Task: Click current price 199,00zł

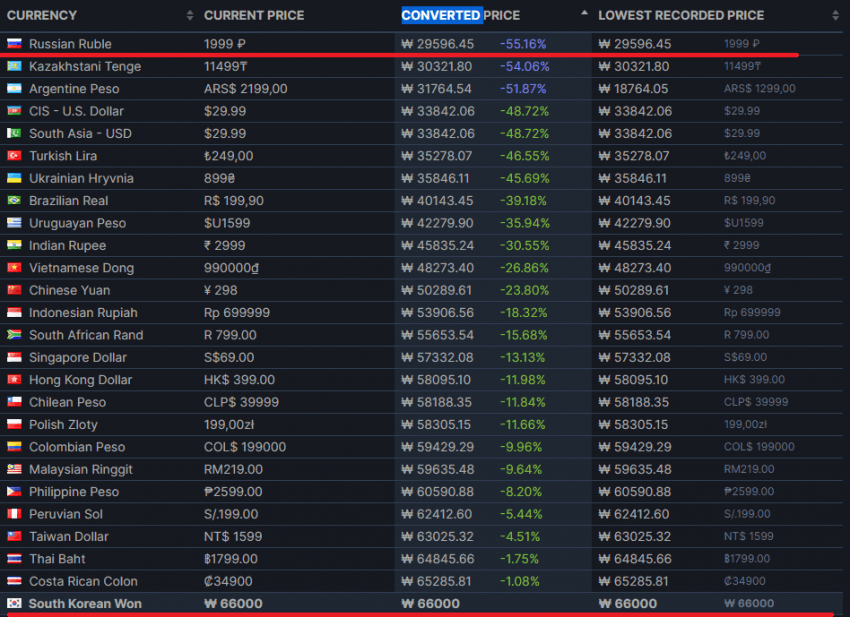Action: coord(229,424)
